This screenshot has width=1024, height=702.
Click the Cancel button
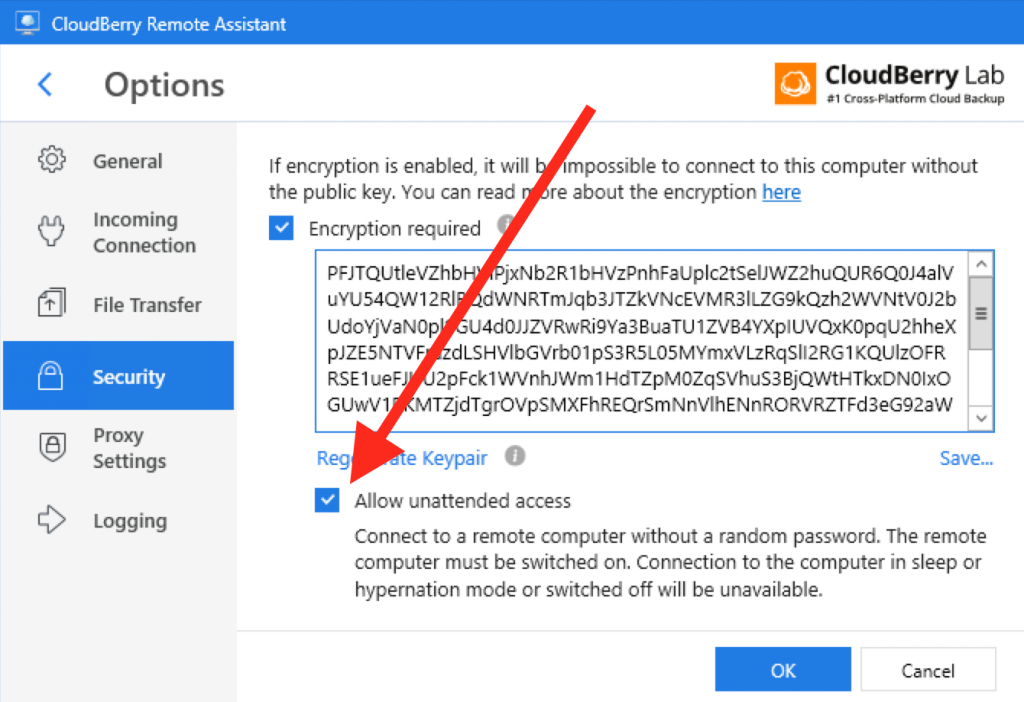[928, 669]
